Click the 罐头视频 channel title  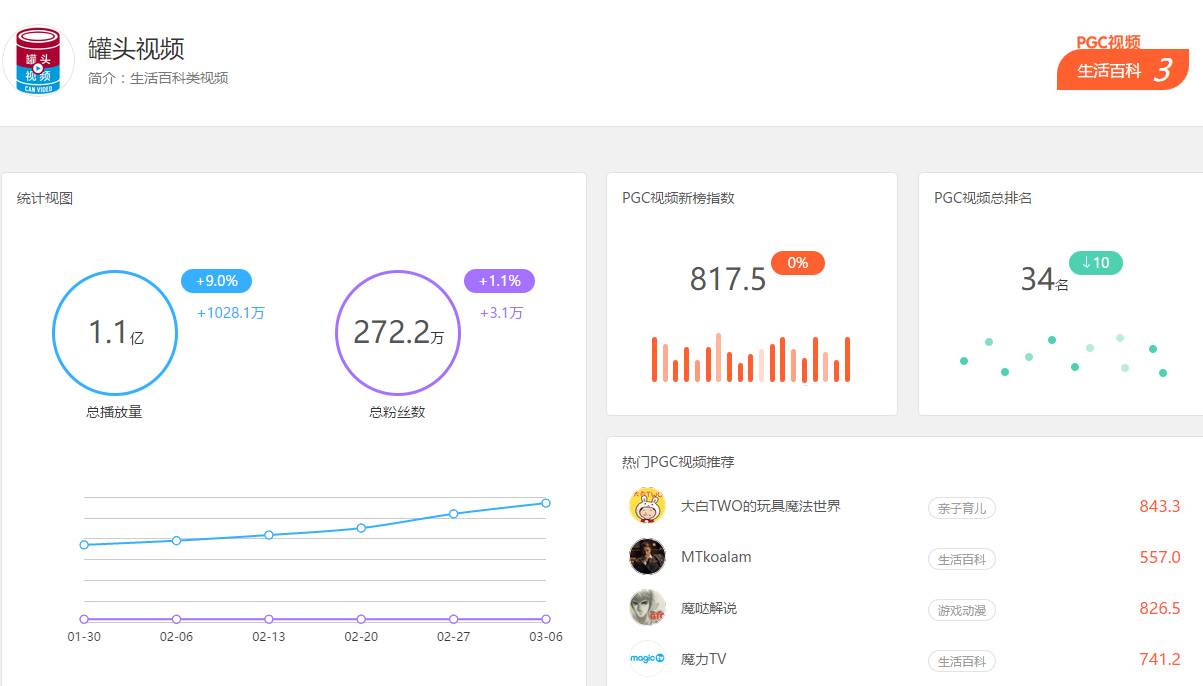point(136,49)
